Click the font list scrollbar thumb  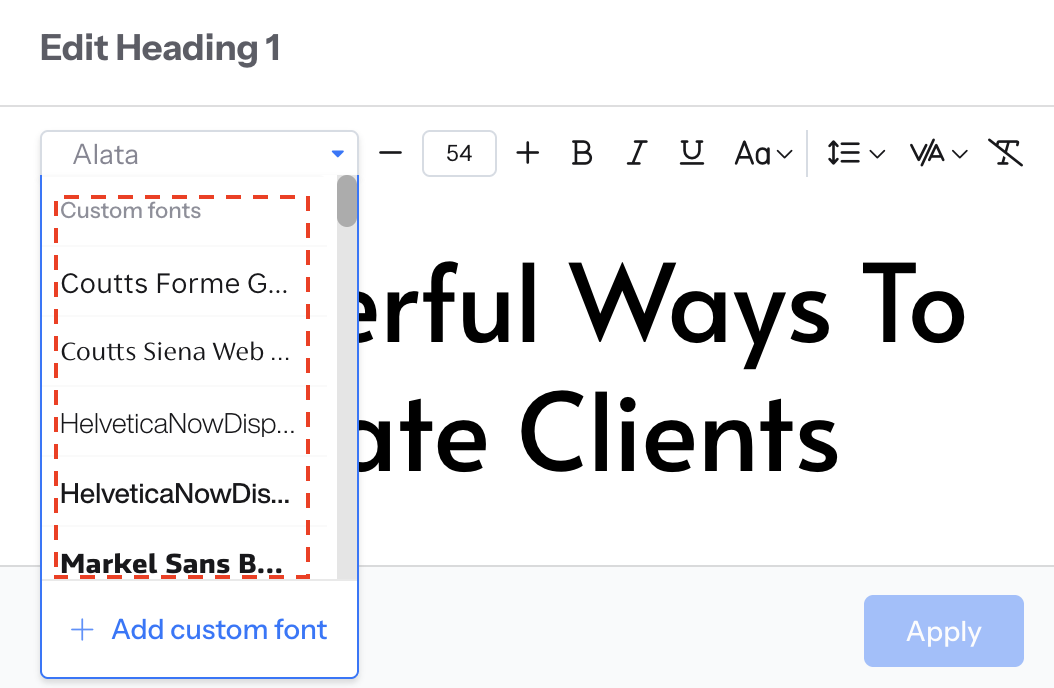pos(347,201)
